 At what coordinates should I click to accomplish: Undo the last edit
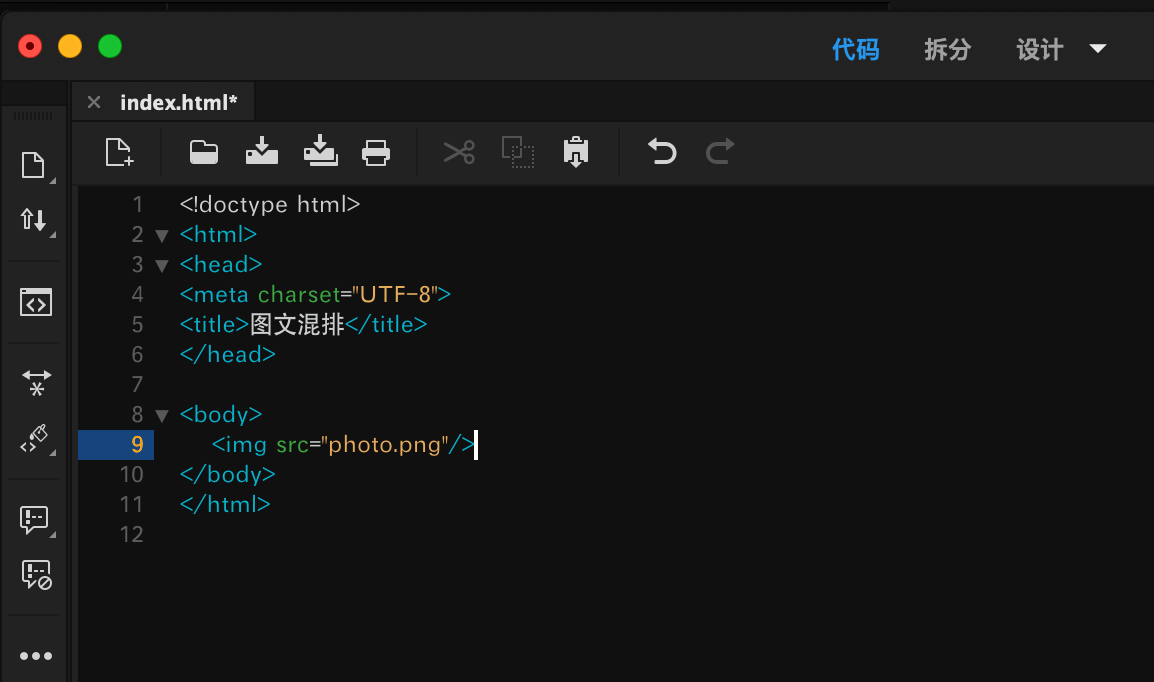coord(662,152)
